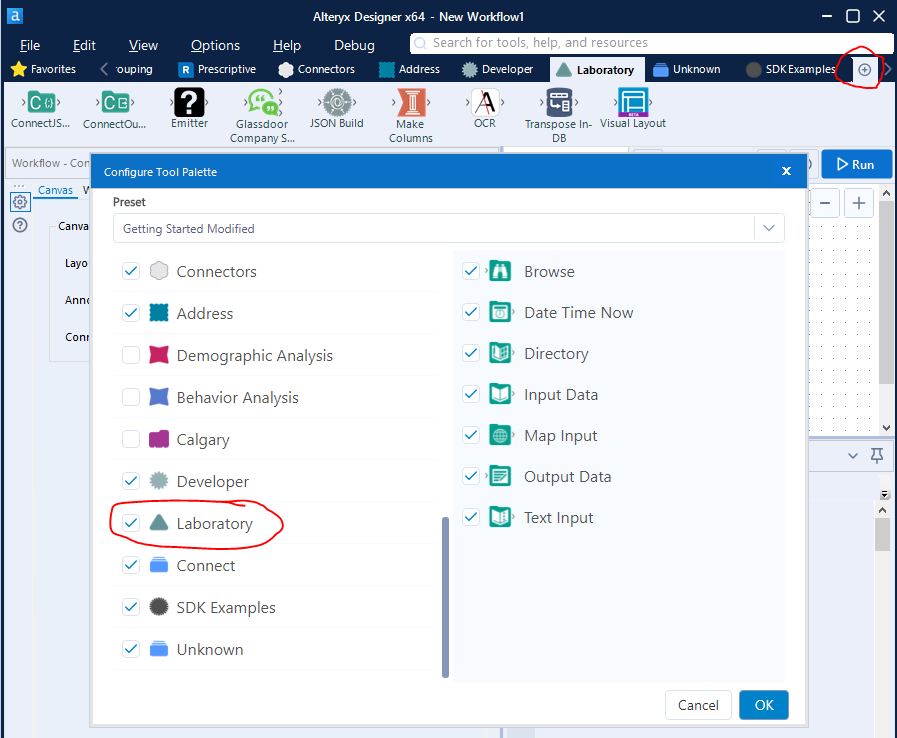Open the Options menu
This screenshot has height=738, width=897.
[x=215, y=45]
